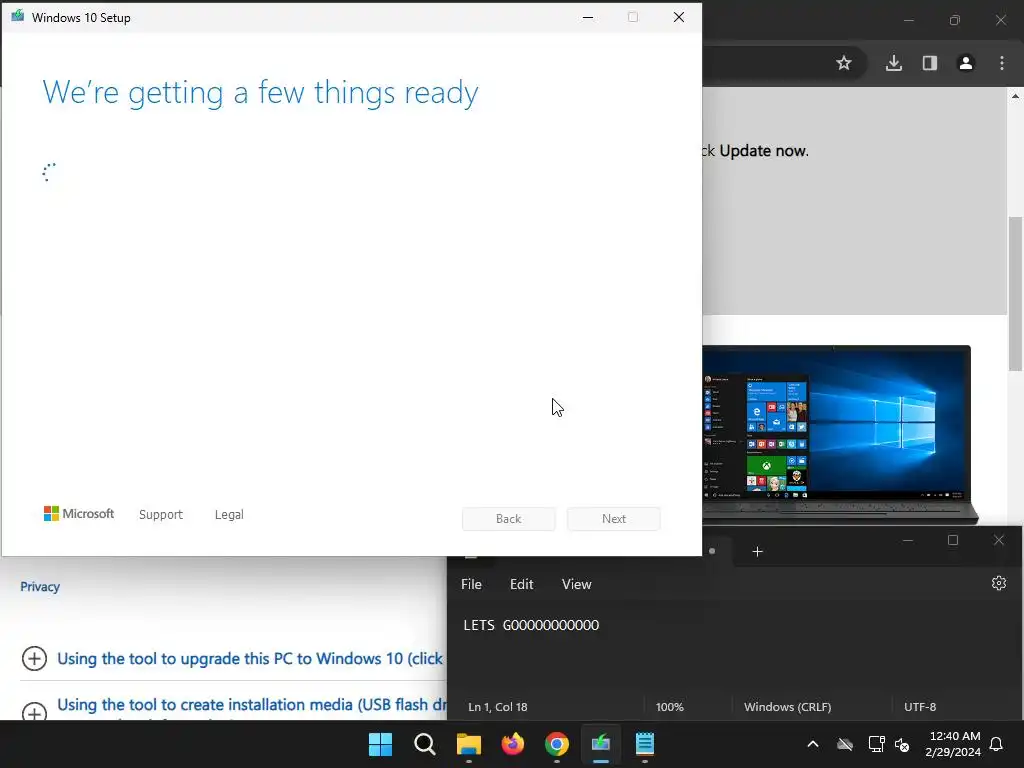Screen dimensions: 1024x768
Task: Minimize the Windows 10 Setup window
Action: 588,17
